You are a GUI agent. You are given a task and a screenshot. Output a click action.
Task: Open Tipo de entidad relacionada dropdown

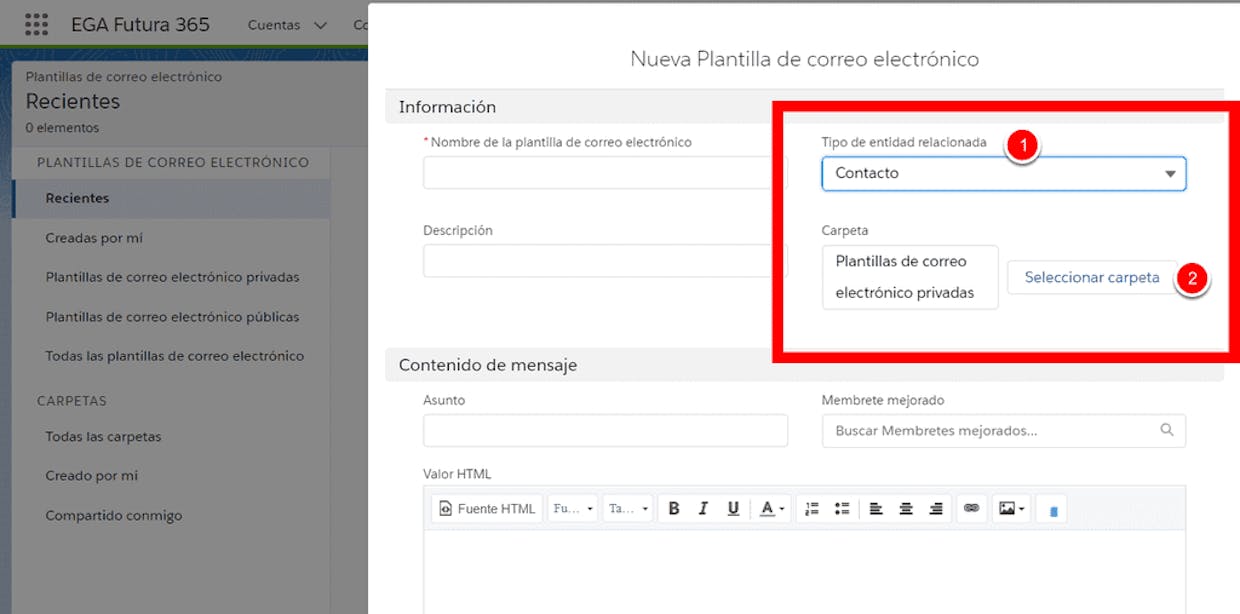coord(1004,173)
